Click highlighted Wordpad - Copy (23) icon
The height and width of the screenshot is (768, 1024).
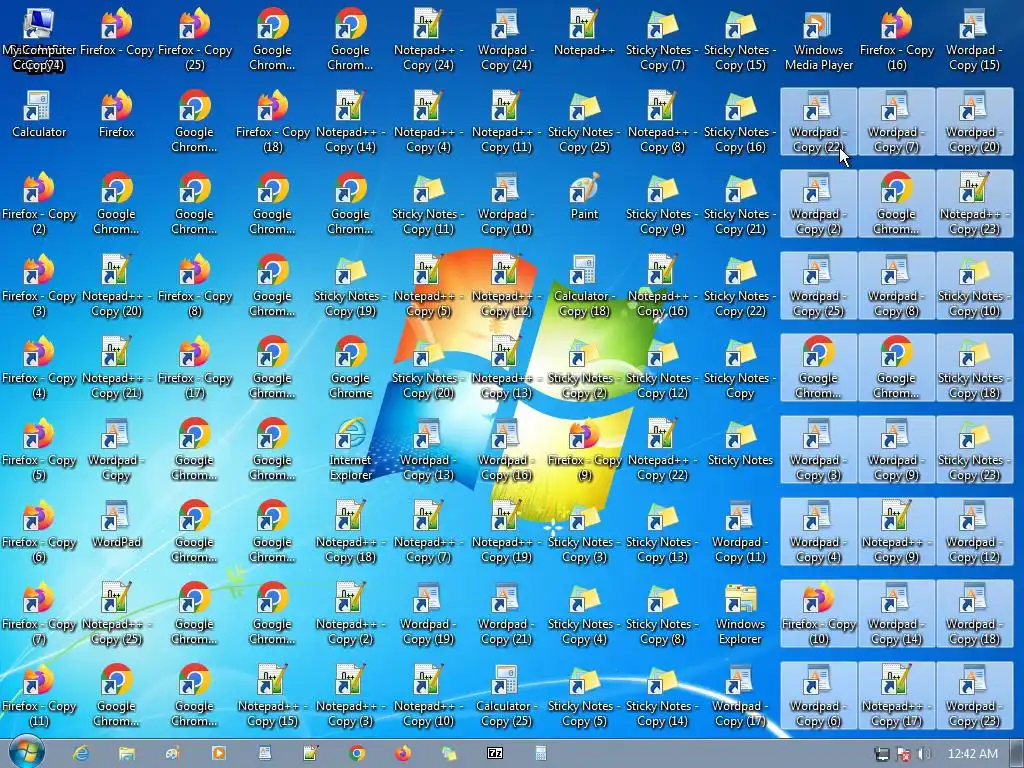pos(974,697)
